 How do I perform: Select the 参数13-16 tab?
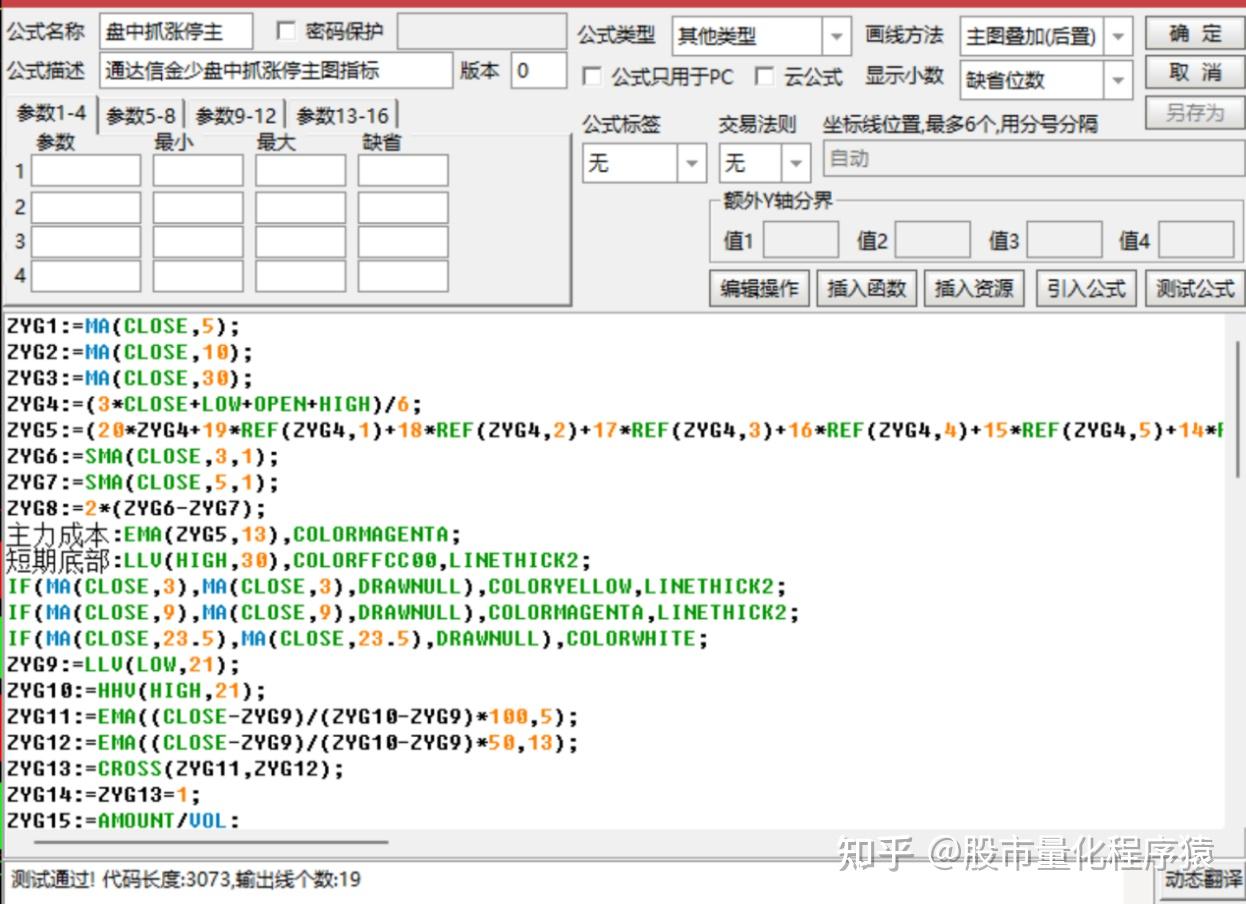(342, 116)
